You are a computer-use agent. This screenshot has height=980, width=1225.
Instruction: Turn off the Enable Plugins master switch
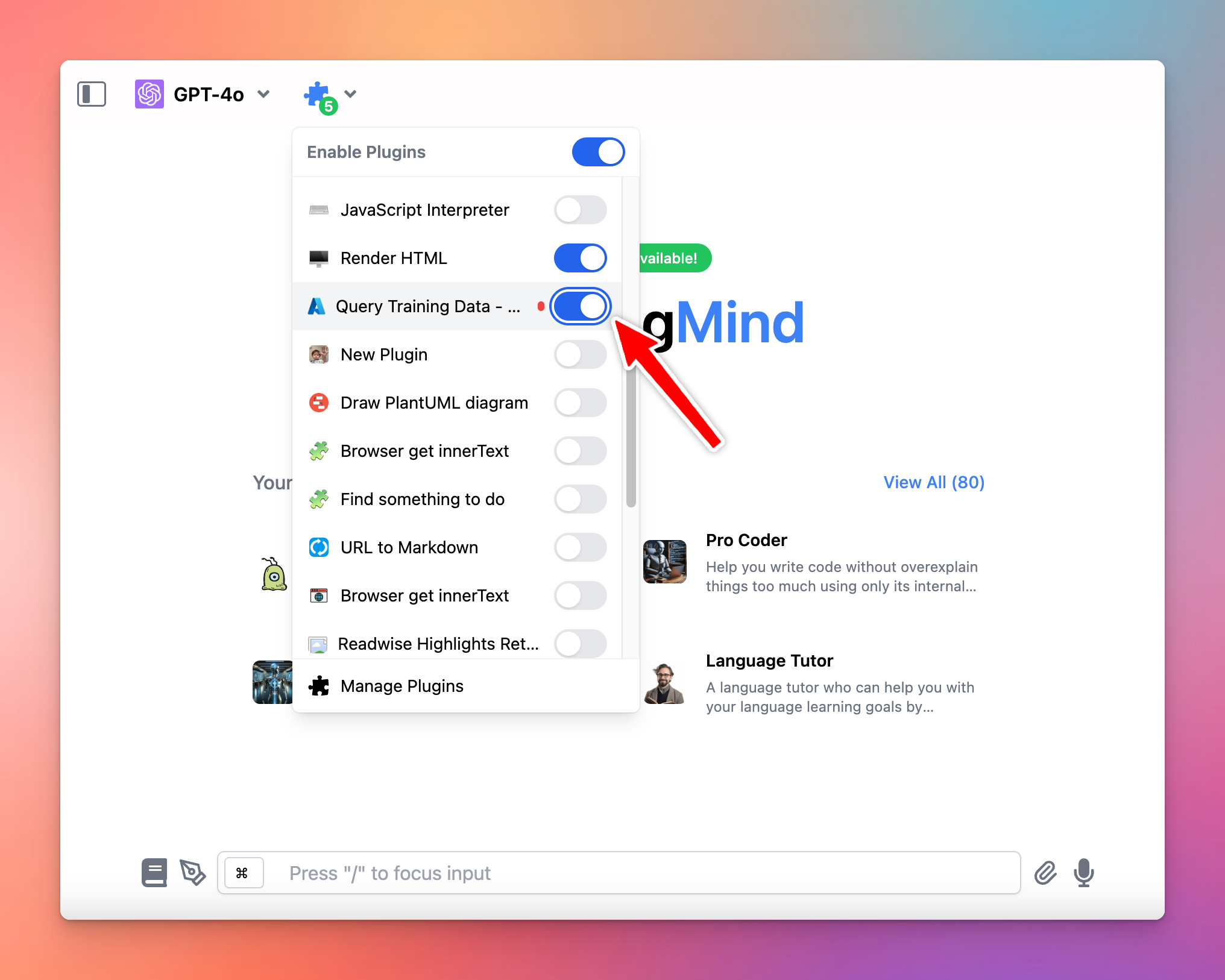coord(598,152)
